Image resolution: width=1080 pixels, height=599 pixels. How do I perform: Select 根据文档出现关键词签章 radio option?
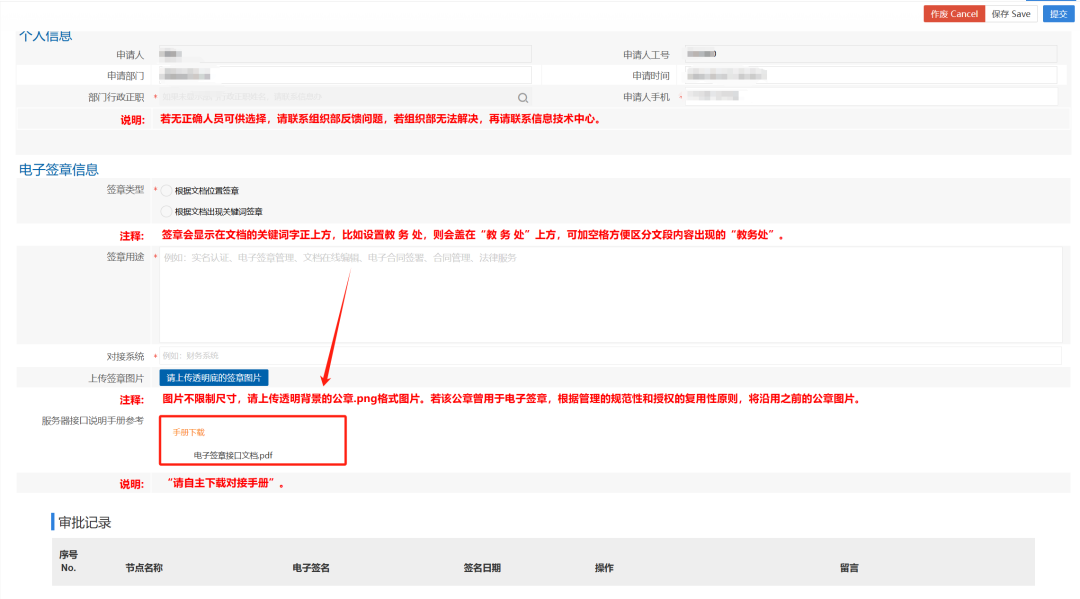[x=167, y=211]
